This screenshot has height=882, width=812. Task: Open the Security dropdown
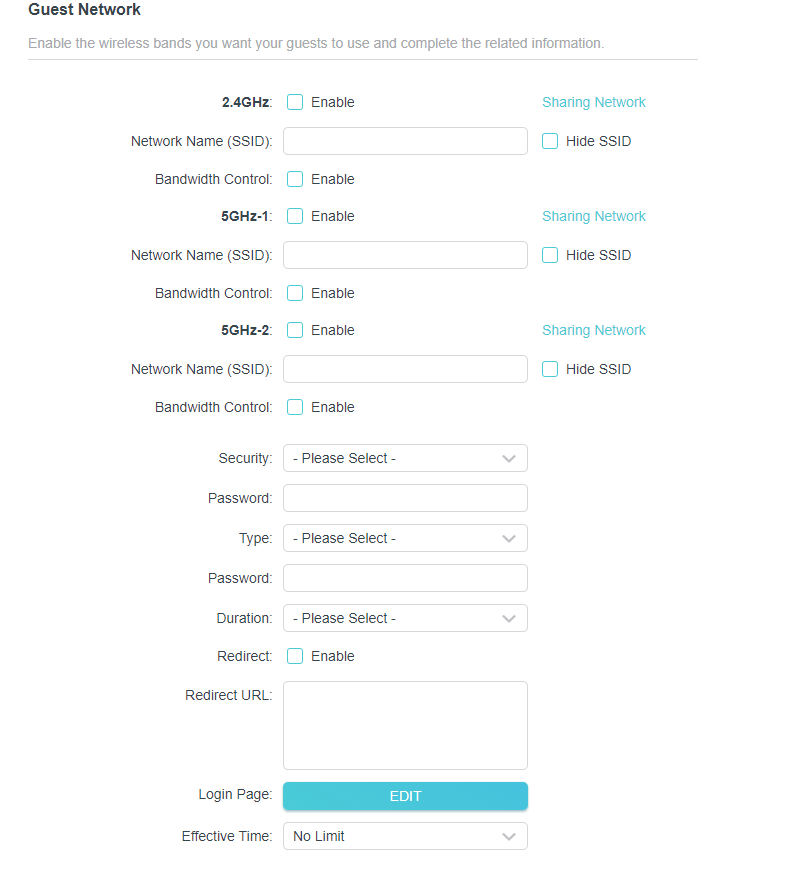tap(405, 458)
